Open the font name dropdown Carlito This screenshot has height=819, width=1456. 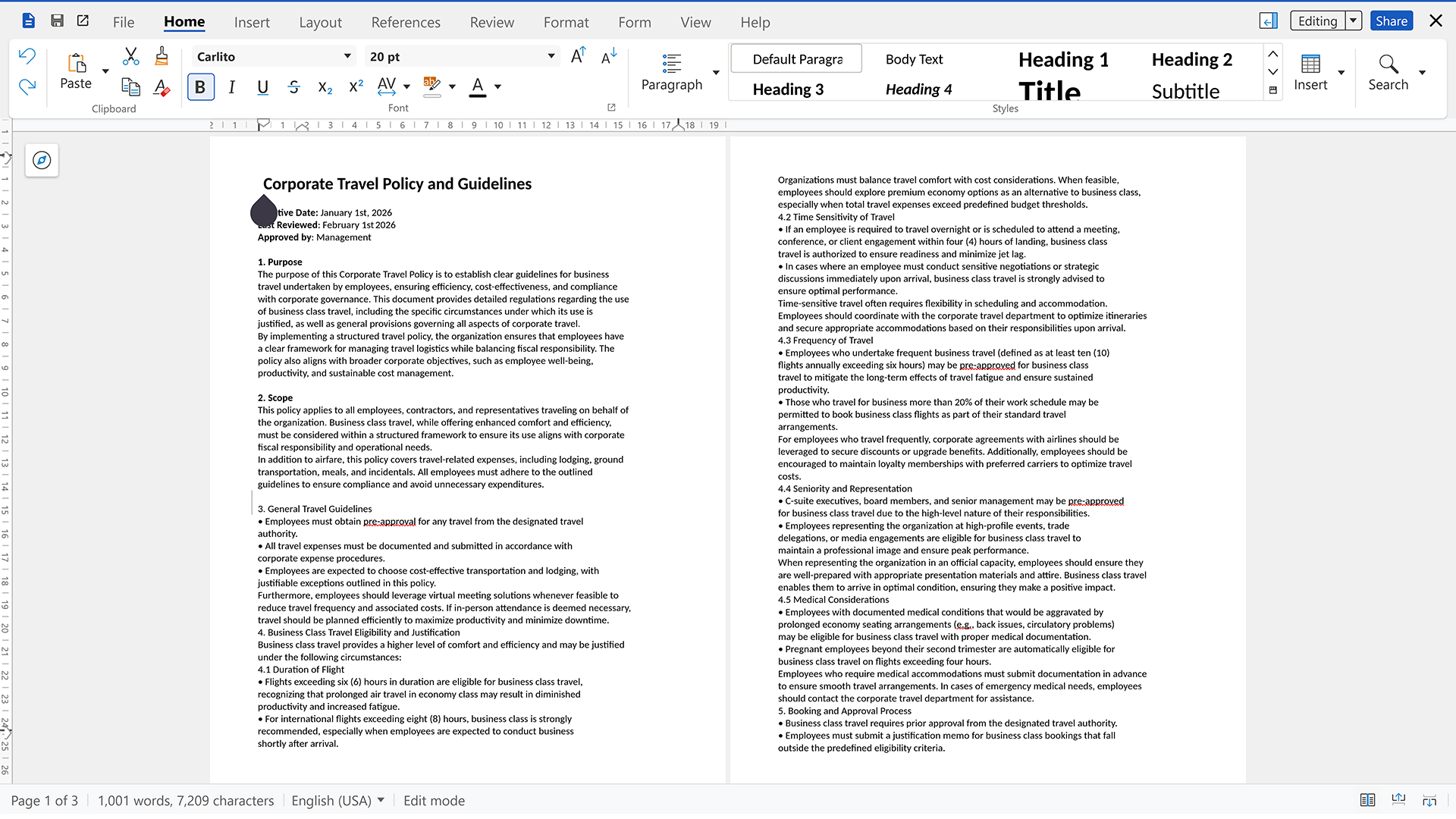347,56
